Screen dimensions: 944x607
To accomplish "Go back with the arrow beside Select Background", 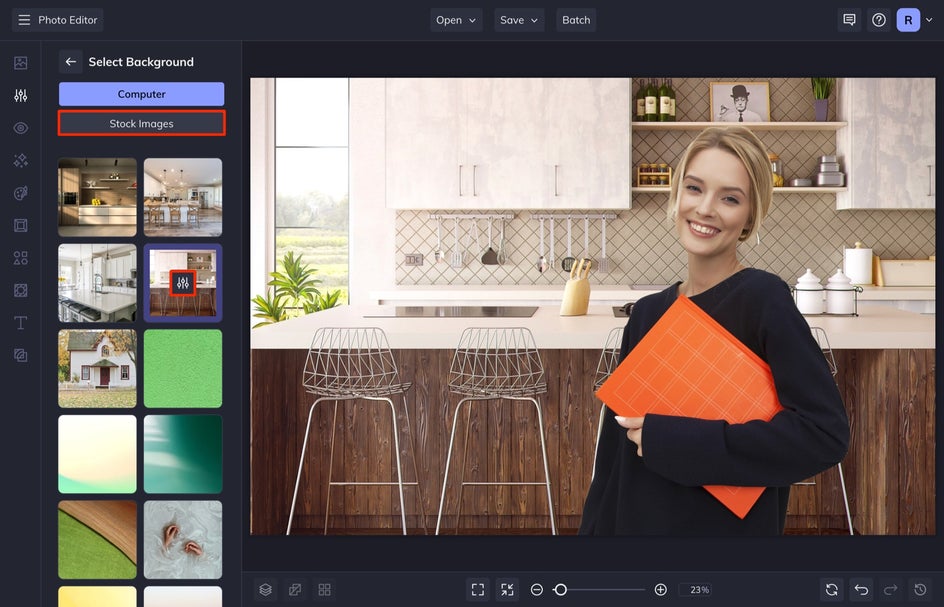I will point(70,61).
